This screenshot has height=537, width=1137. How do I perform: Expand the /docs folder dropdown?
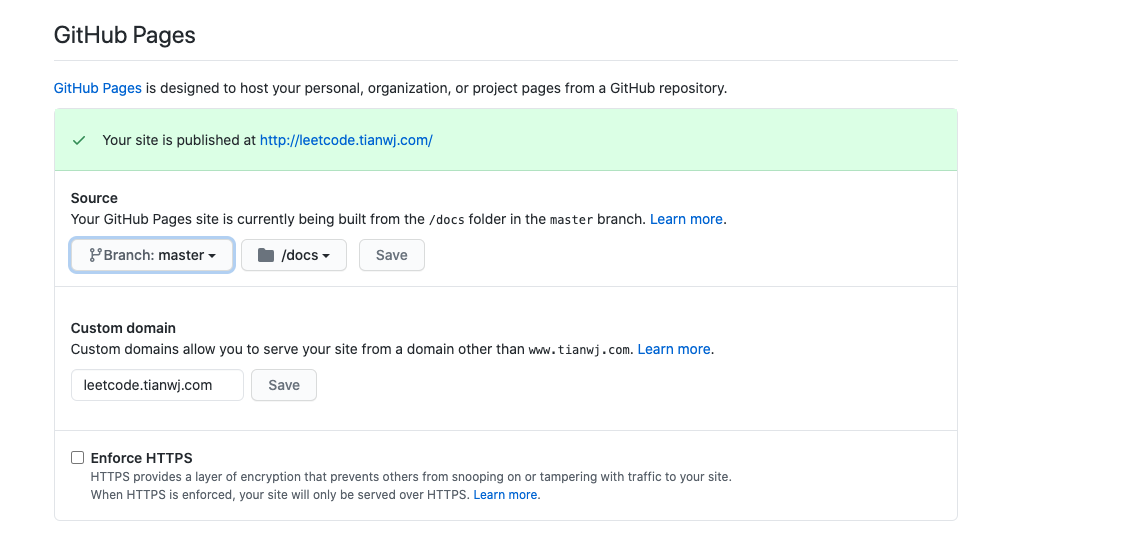pos(294,255)
